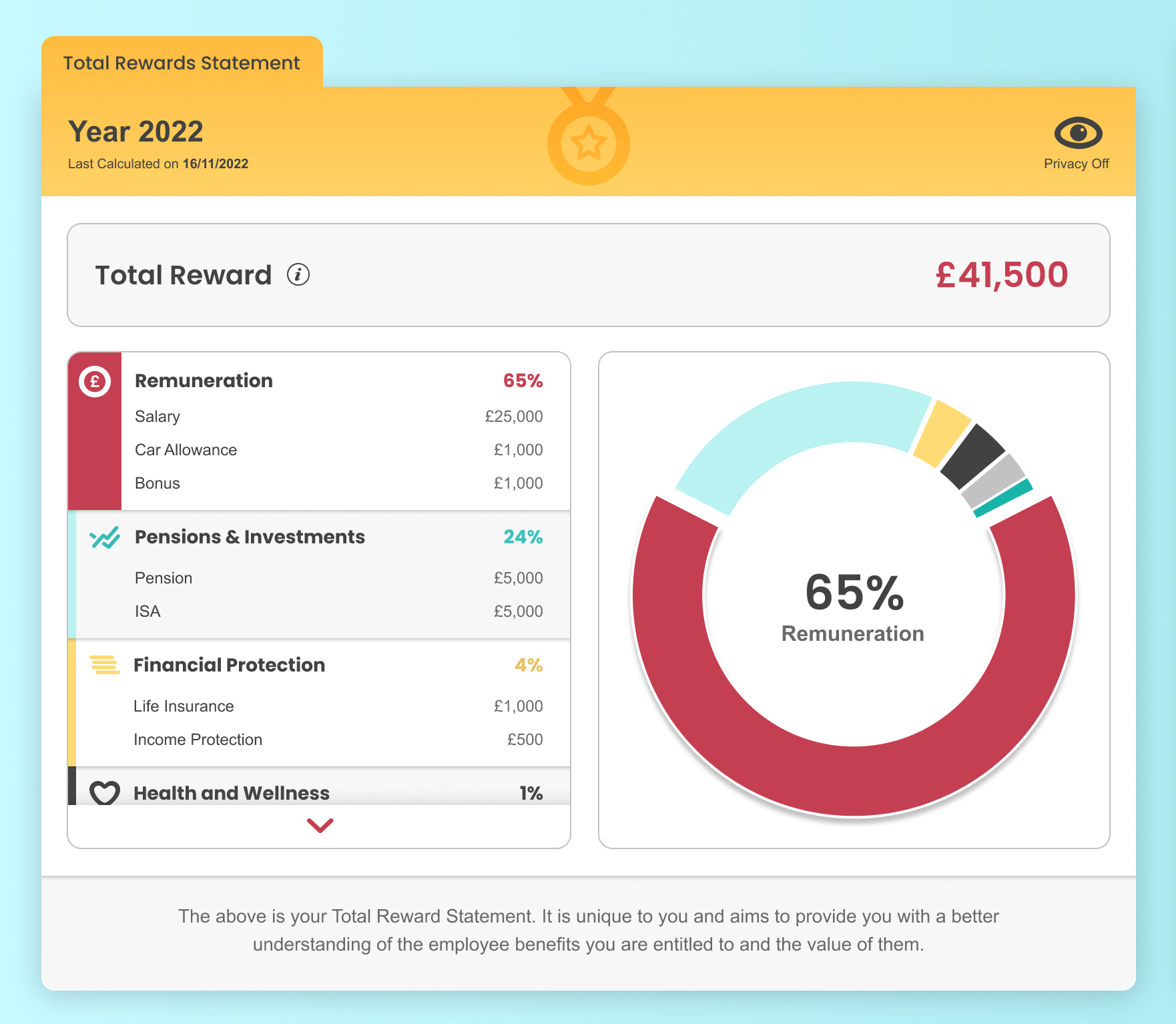The height and width of the screenshot is (1024, 1176).
Task: Click the Financial Protection stacked lines icon
Action: [x=103, y=665]
